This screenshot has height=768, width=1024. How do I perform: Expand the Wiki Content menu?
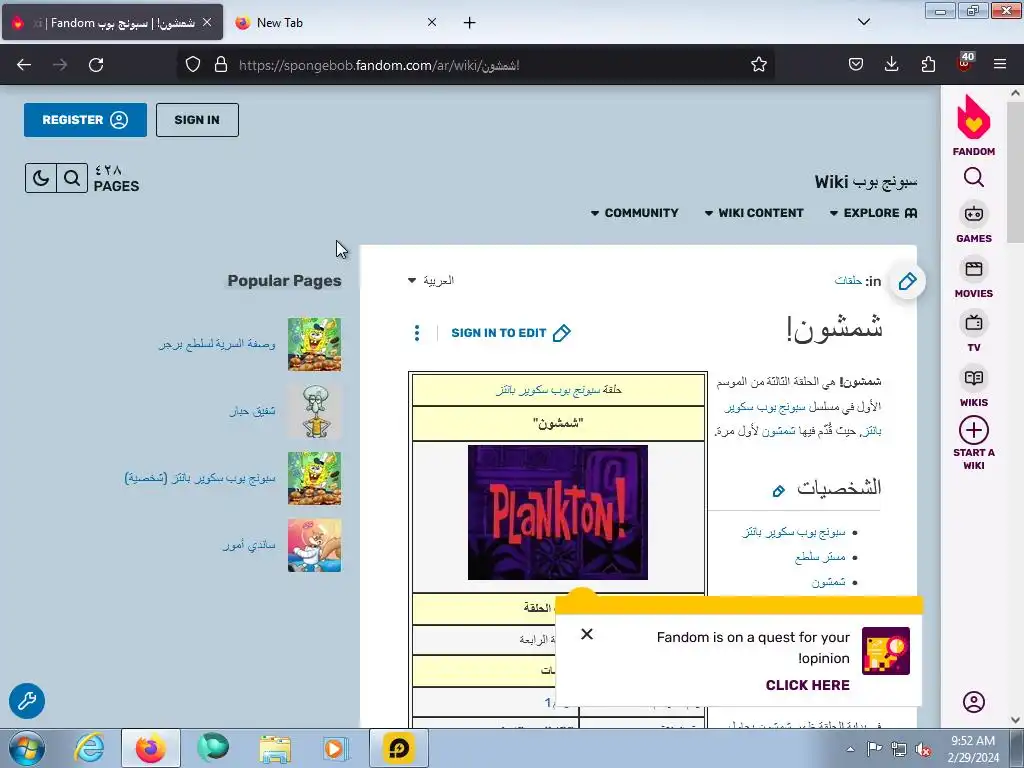coord(754,213)
